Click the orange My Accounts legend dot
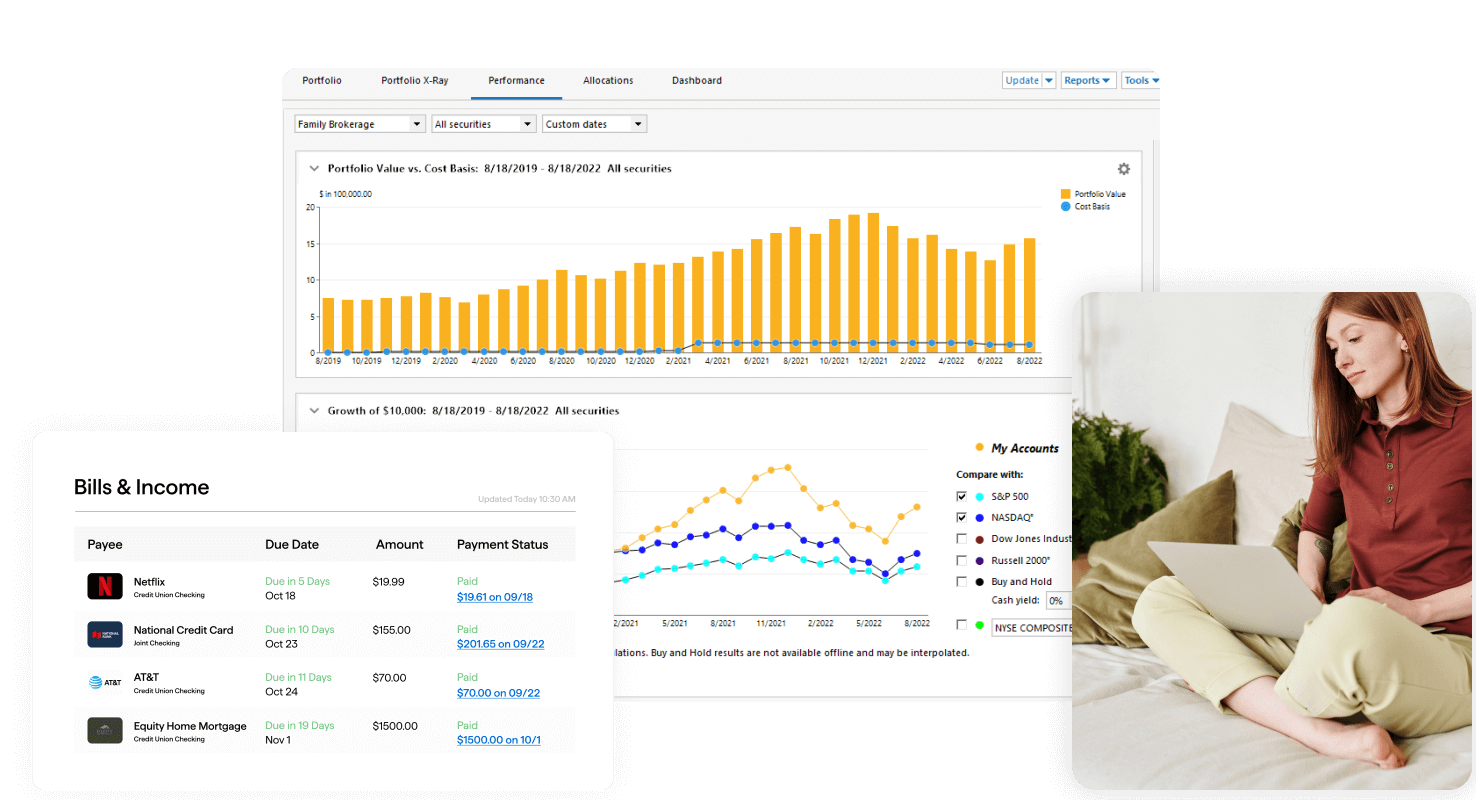1477x800 pixels. point(979,448)
